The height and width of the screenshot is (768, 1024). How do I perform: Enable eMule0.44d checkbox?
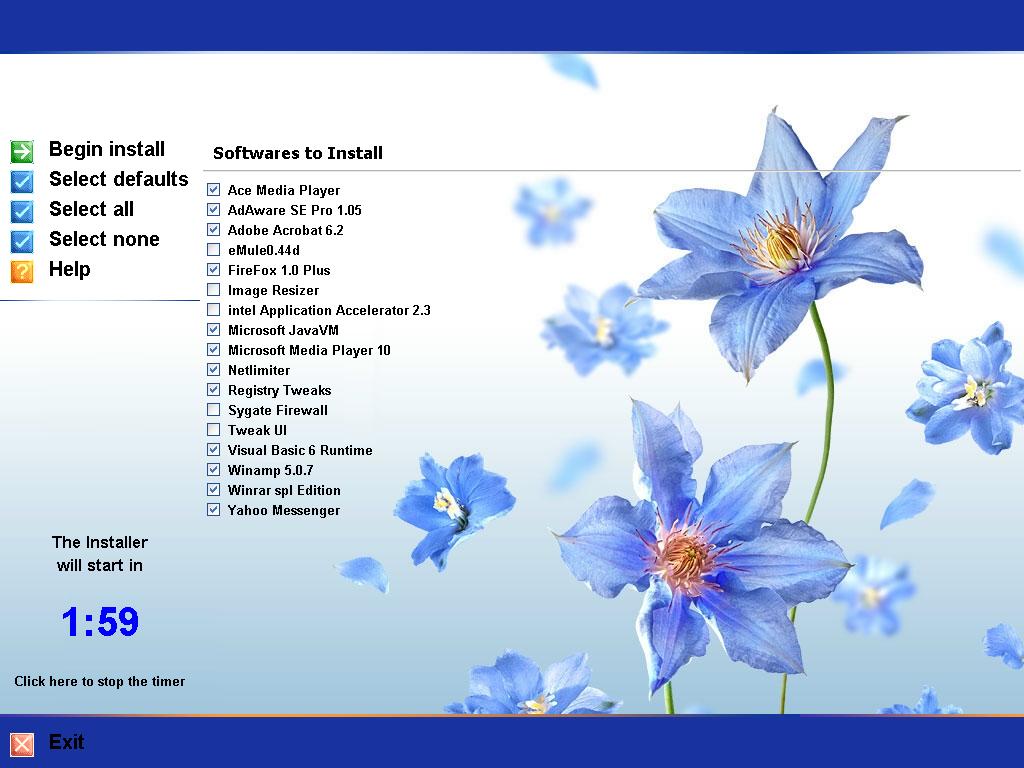click(x=214, y=249)
